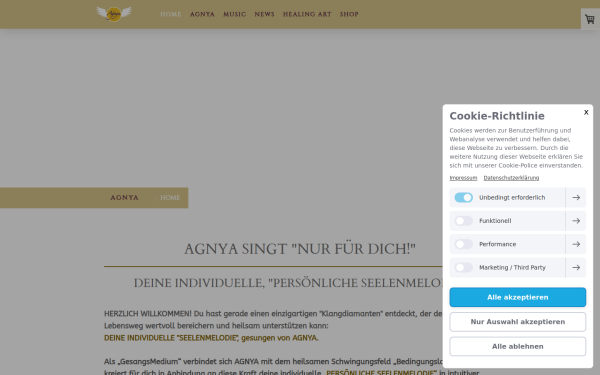The height and width of the screenshot is (375, 600).
Task: Toggle the Unbedingt erforderlich switch
Action: 463,197
